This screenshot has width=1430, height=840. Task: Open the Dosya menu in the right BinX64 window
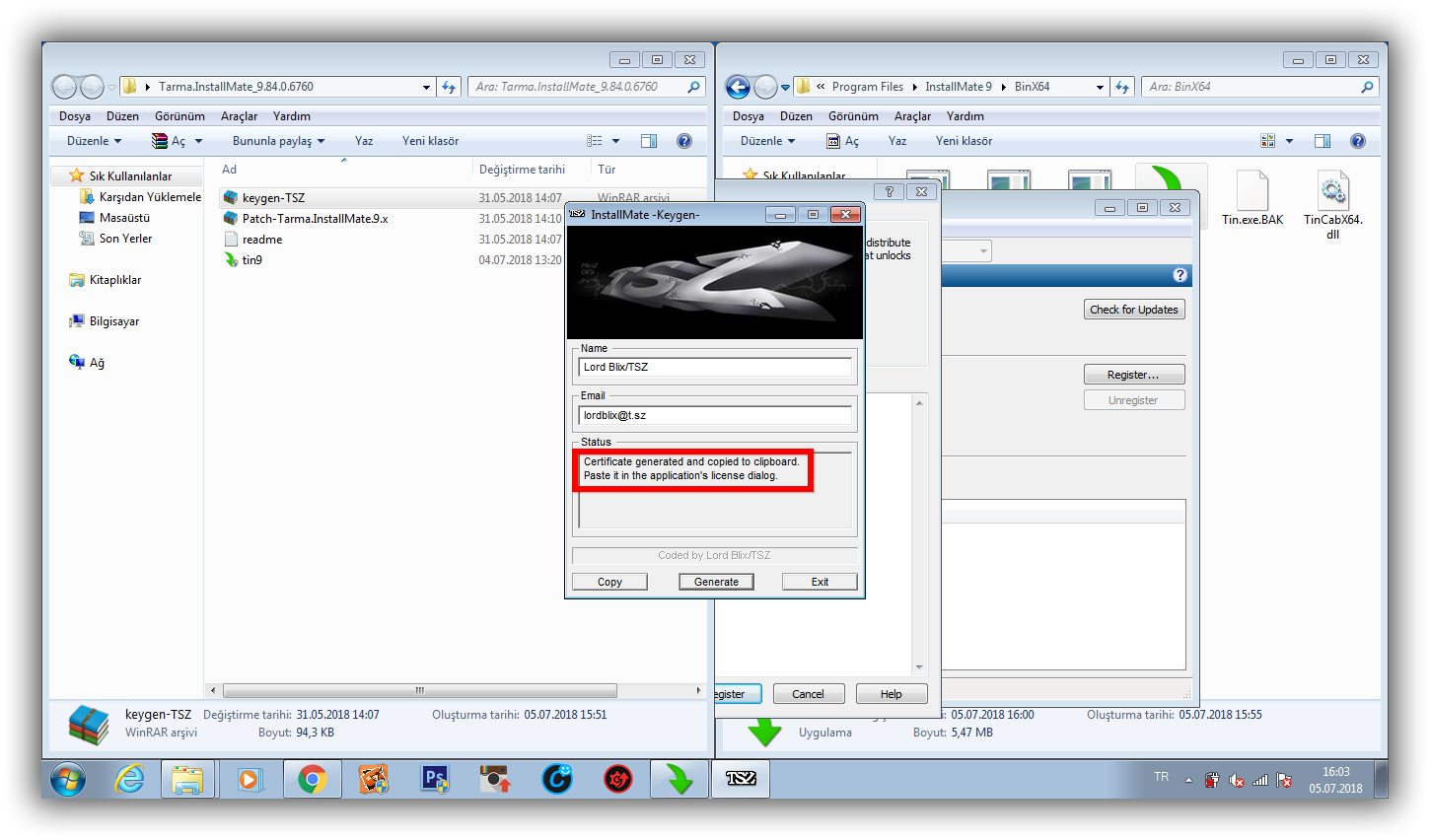749,116
